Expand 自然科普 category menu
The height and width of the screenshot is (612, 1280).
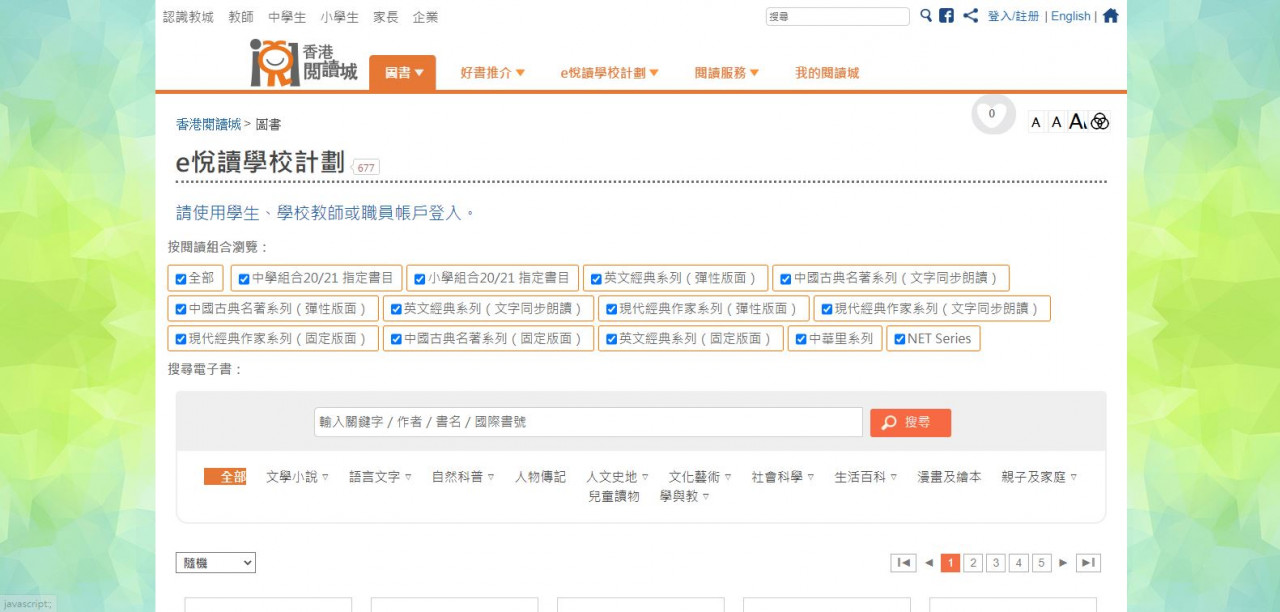(463, 477)
